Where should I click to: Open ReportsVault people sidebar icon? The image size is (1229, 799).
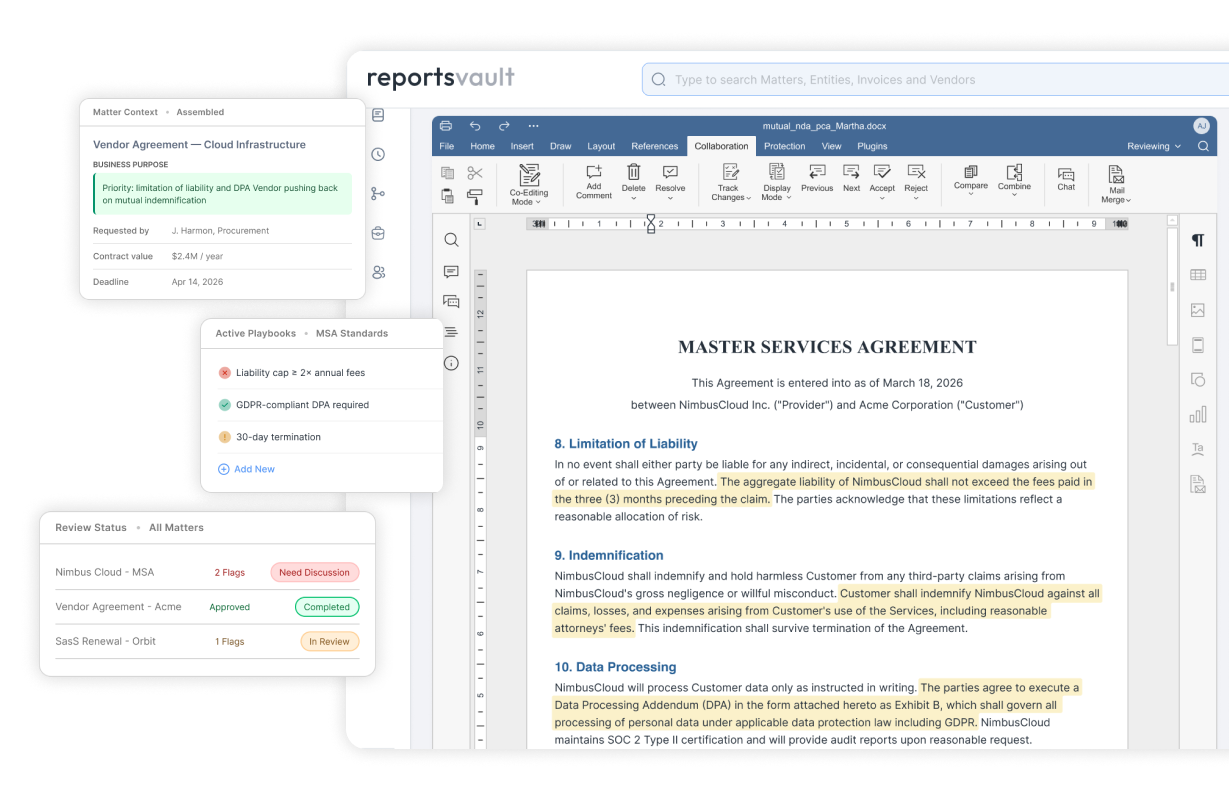[378, 272]
